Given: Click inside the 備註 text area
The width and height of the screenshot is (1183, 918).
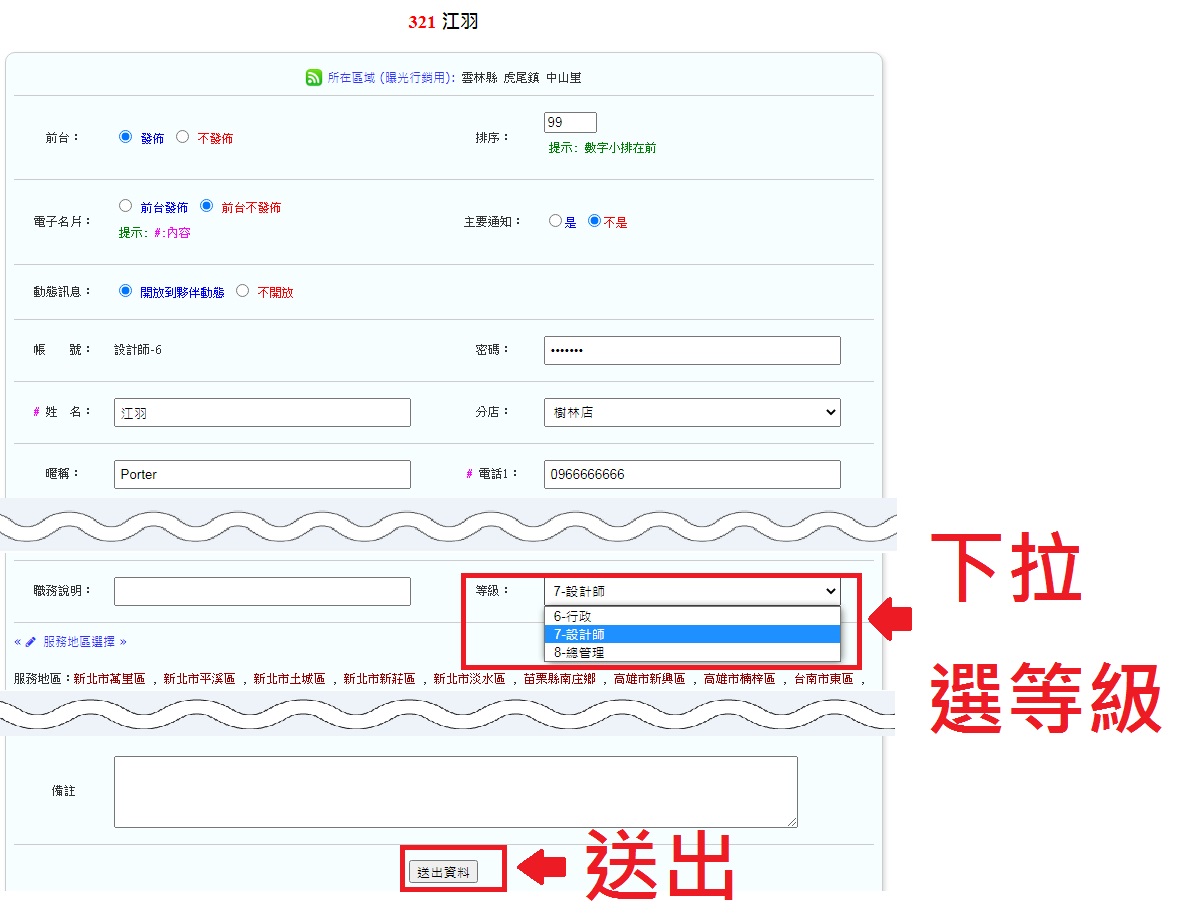Looking at the screenshot, I should point(455,791).
